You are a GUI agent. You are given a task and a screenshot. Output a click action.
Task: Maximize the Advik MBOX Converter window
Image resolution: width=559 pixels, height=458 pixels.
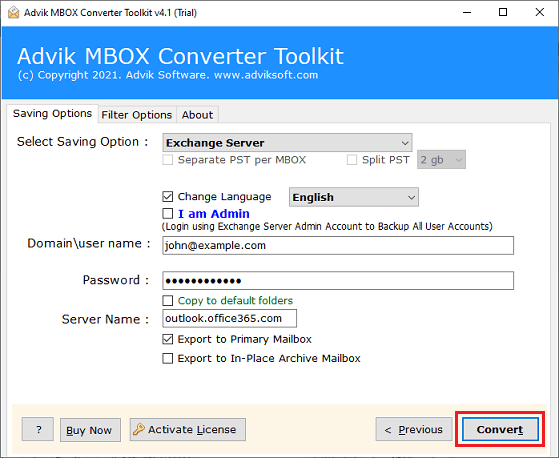(x=503, y=12)
